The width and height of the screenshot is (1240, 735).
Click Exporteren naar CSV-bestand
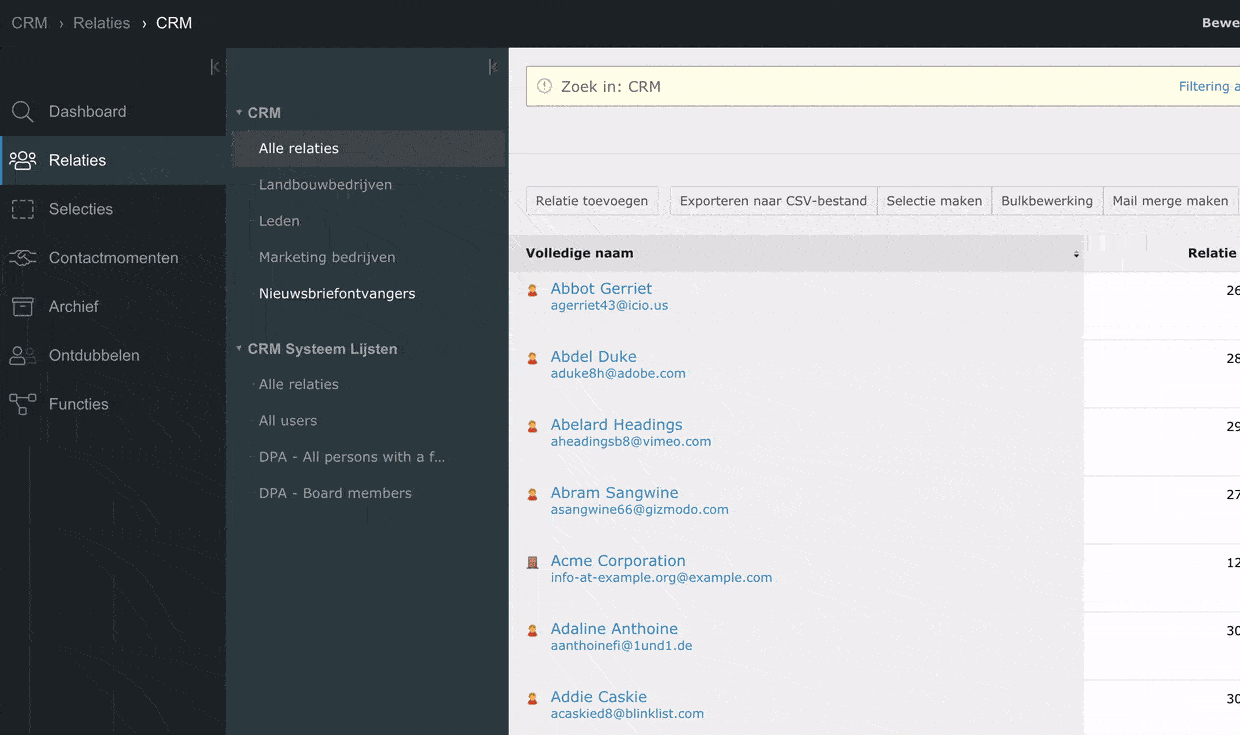pos(773,201)
